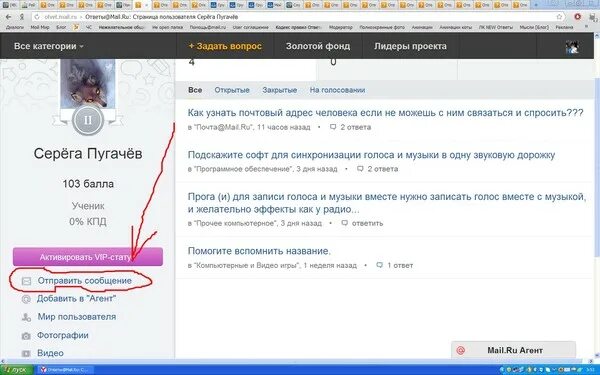Open question 'Помогите вспомнить название.'

point(259,251)
